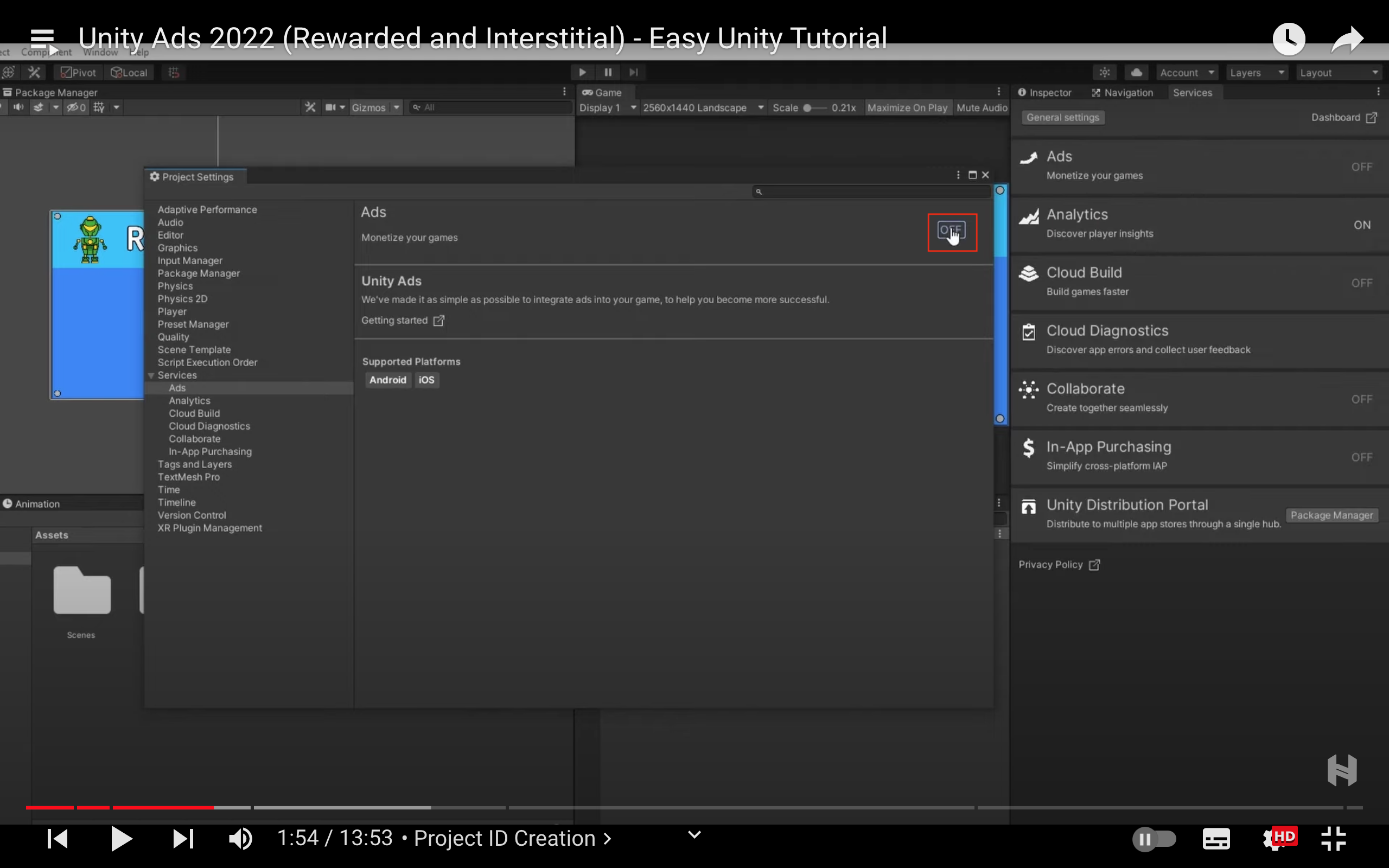Open the scene effects dropdown arrow
Screen dimensions: 1389x868
(56, 107)
